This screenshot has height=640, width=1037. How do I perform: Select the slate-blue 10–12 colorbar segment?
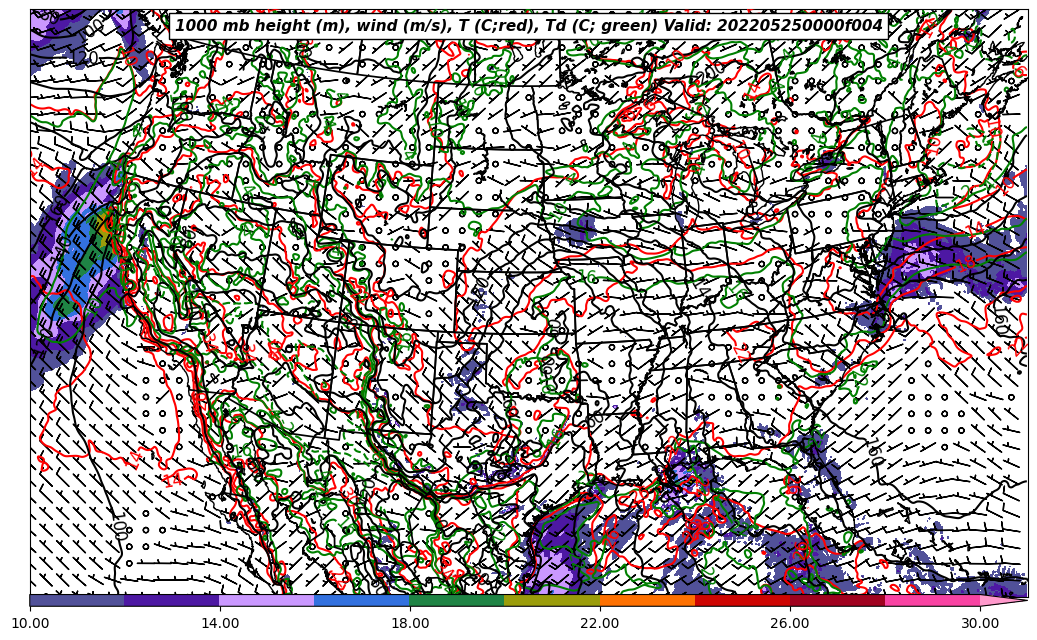tap(77, 600)
